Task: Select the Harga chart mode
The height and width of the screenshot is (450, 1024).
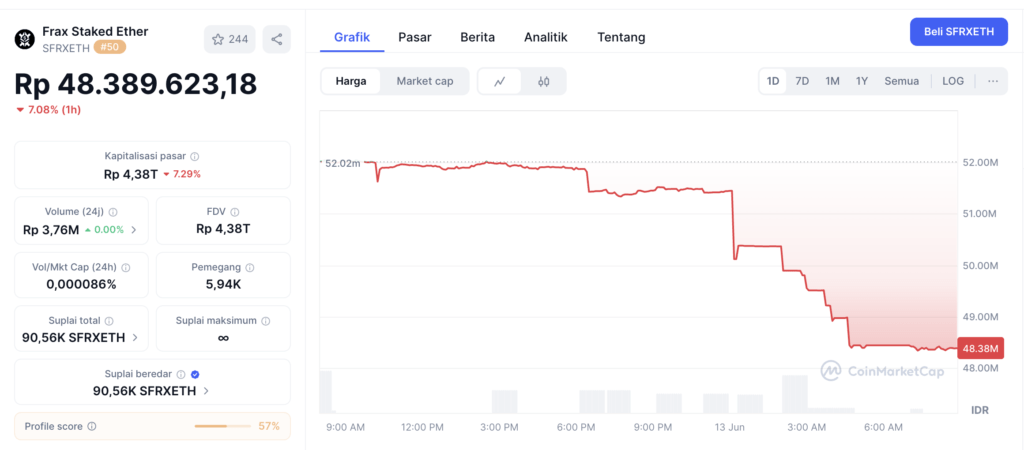Action: click(x=351, y=82)
